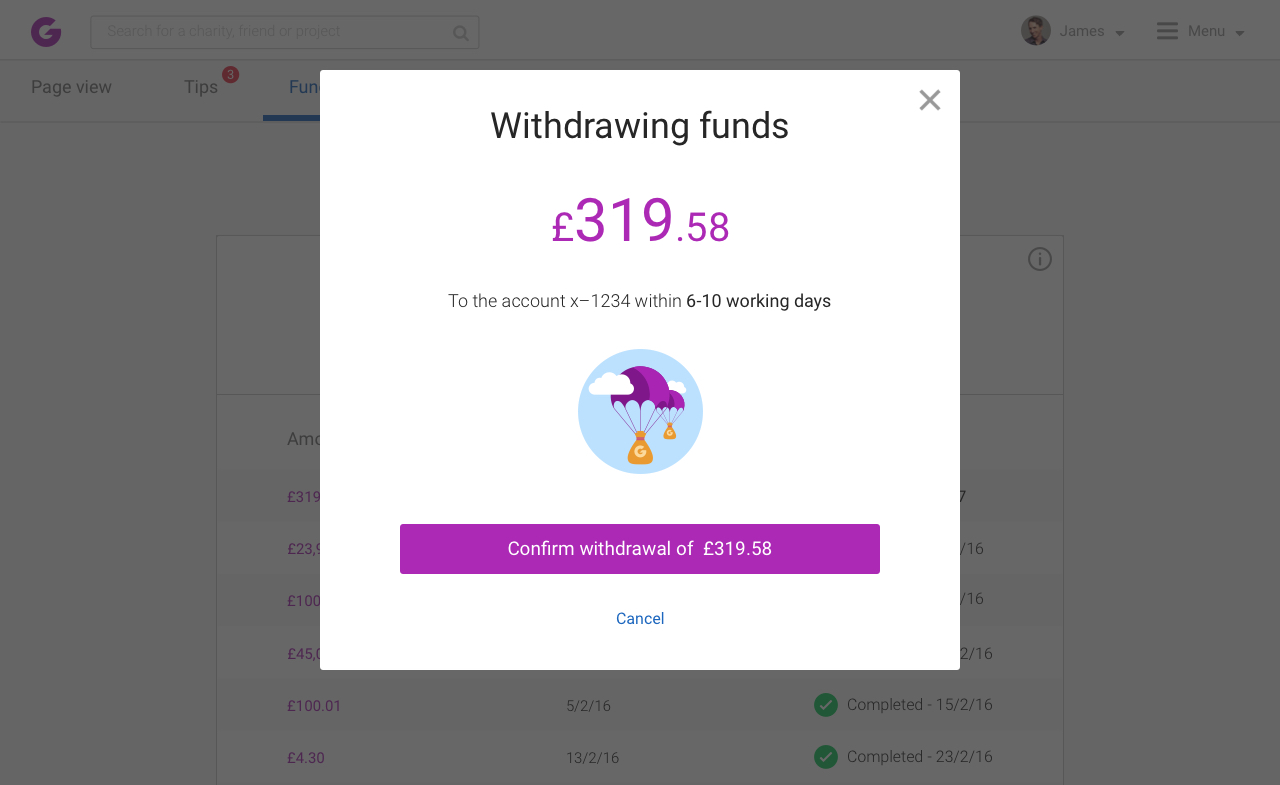This screenshot has height=785, width=1280.
Task: Click the info icon on the panel
Action: 1040,259
